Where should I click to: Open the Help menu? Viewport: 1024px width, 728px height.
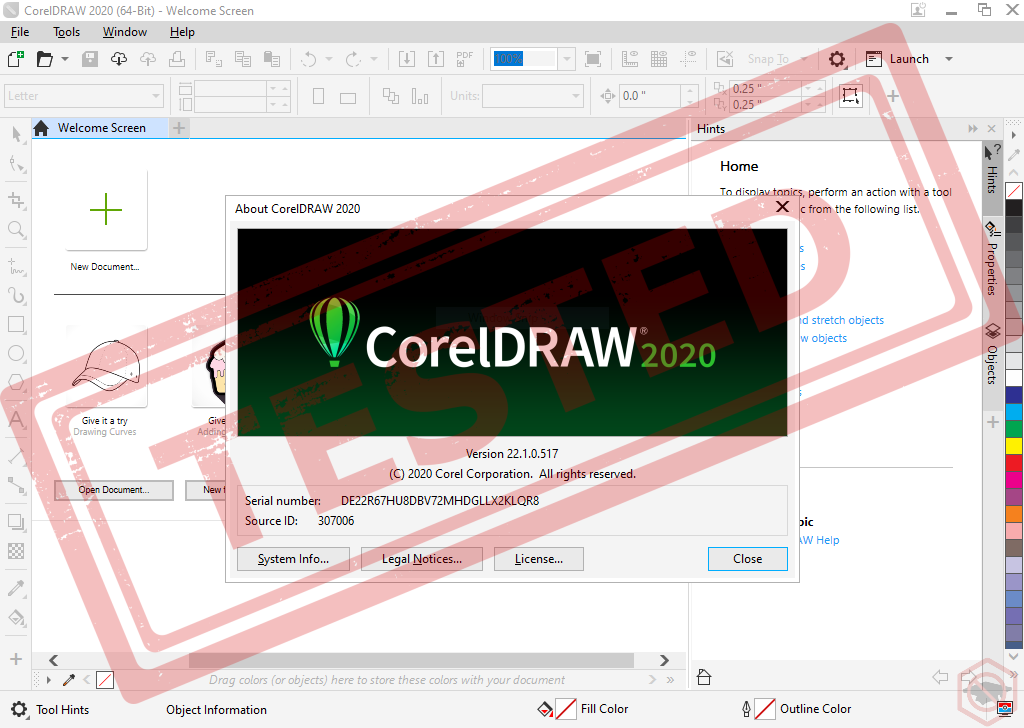(x=182, y=32)
